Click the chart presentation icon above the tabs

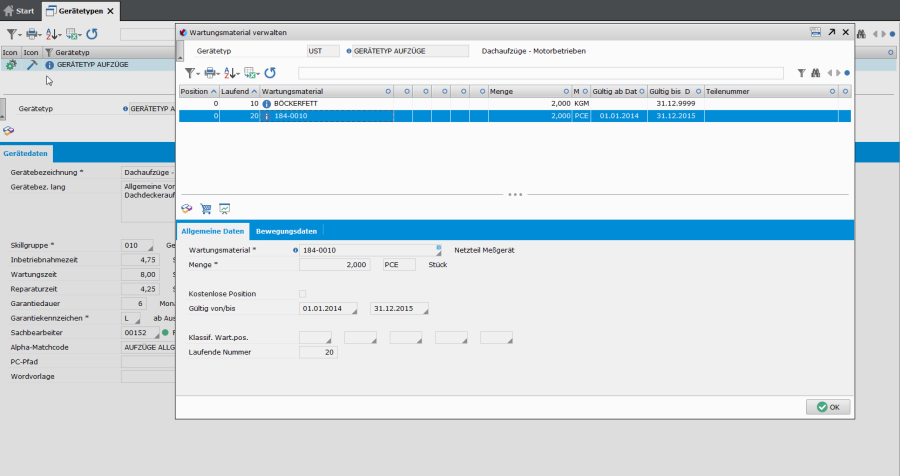225,209
